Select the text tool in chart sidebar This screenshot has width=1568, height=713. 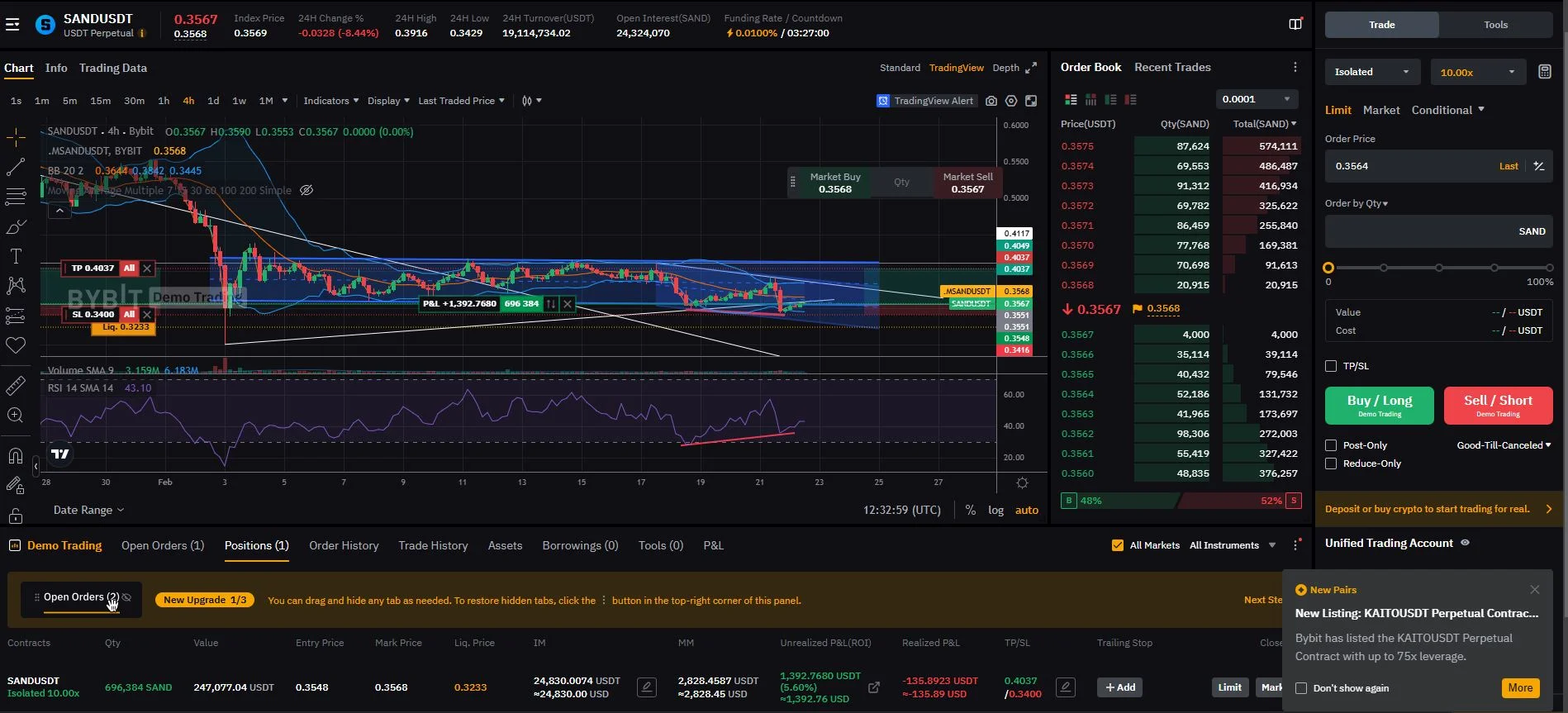[x=16, y=256]
